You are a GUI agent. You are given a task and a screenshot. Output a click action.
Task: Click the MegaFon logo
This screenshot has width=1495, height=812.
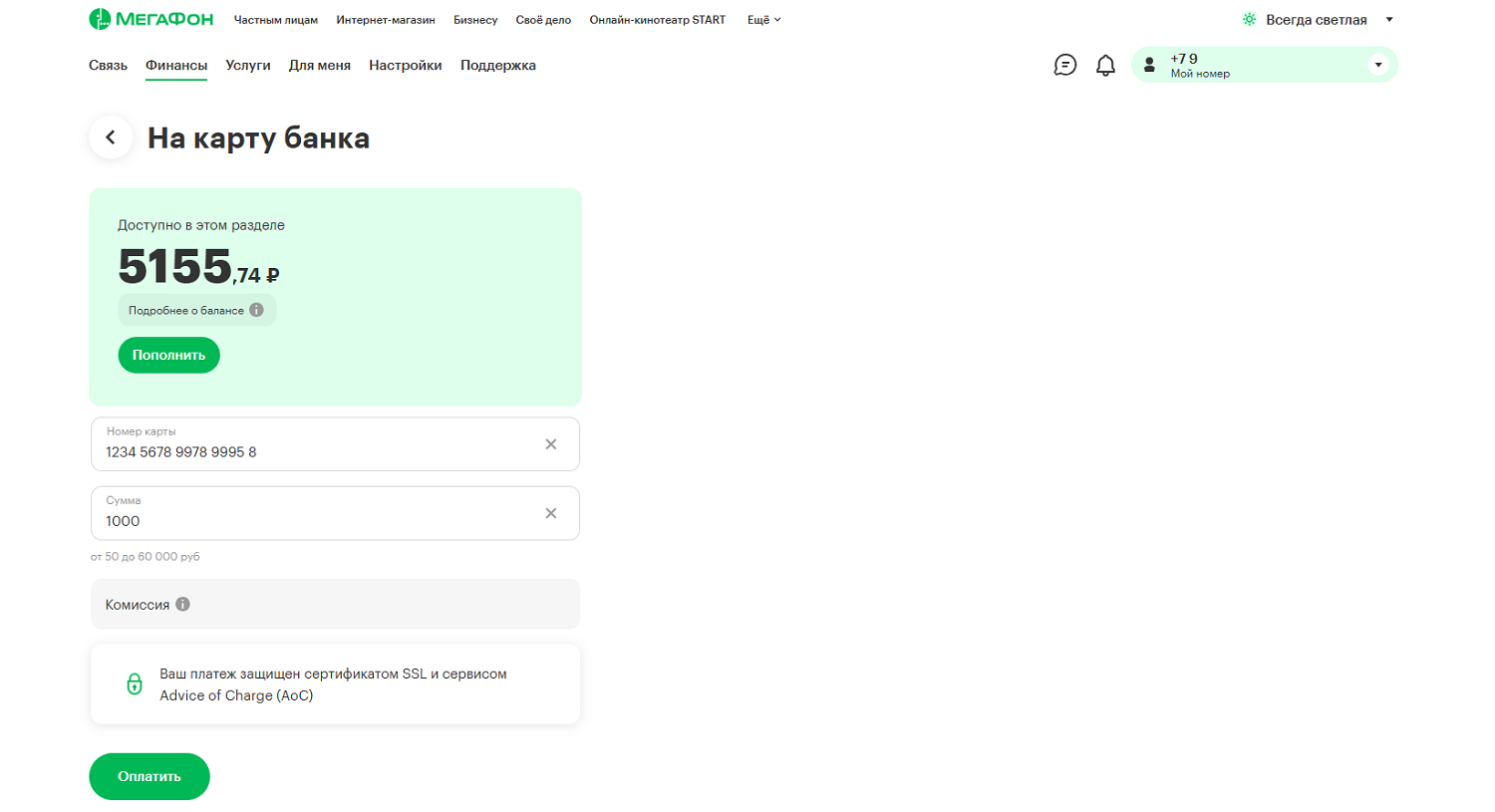(150, 19)
